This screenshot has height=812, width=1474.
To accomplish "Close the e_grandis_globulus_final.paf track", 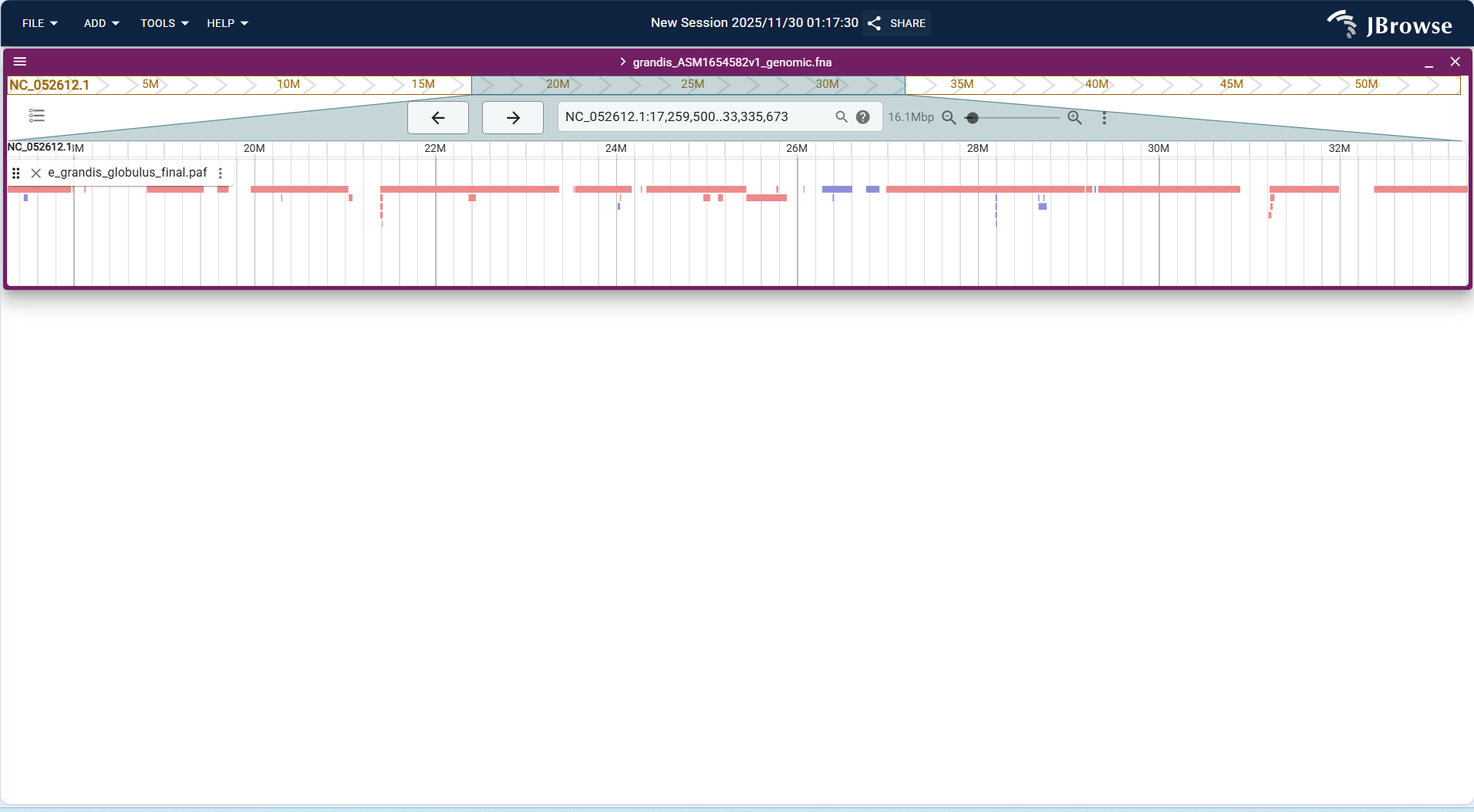I will (x=35, y=173).
